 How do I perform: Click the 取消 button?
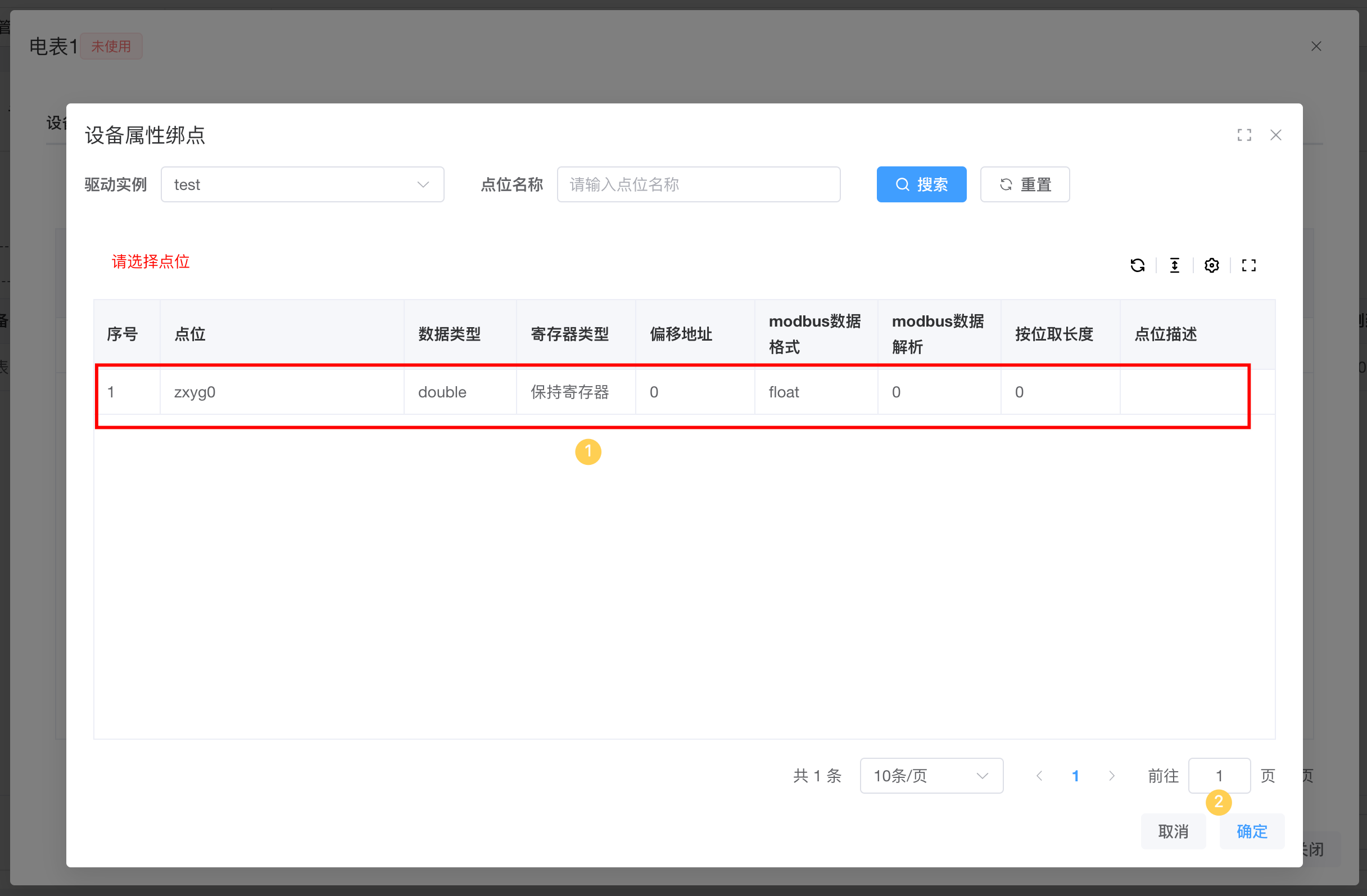tap(1173, 831)
